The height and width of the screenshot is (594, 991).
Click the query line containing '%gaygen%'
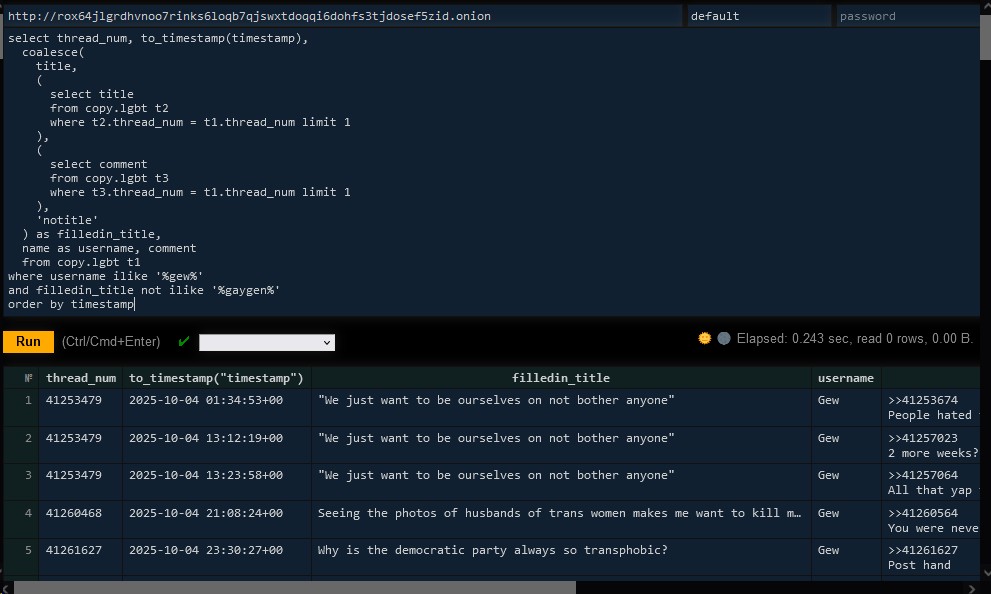coord(144,291)
